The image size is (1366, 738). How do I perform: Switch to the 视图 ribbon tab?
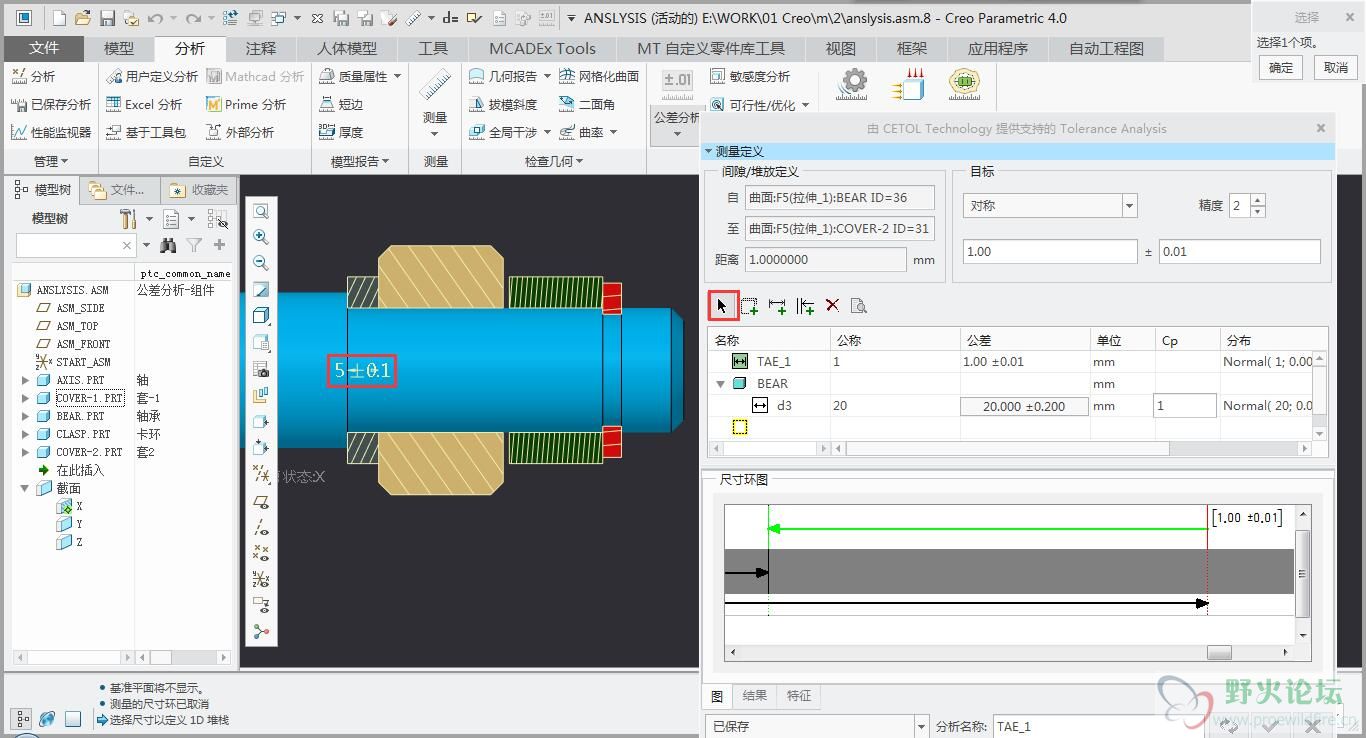point(841,48)
